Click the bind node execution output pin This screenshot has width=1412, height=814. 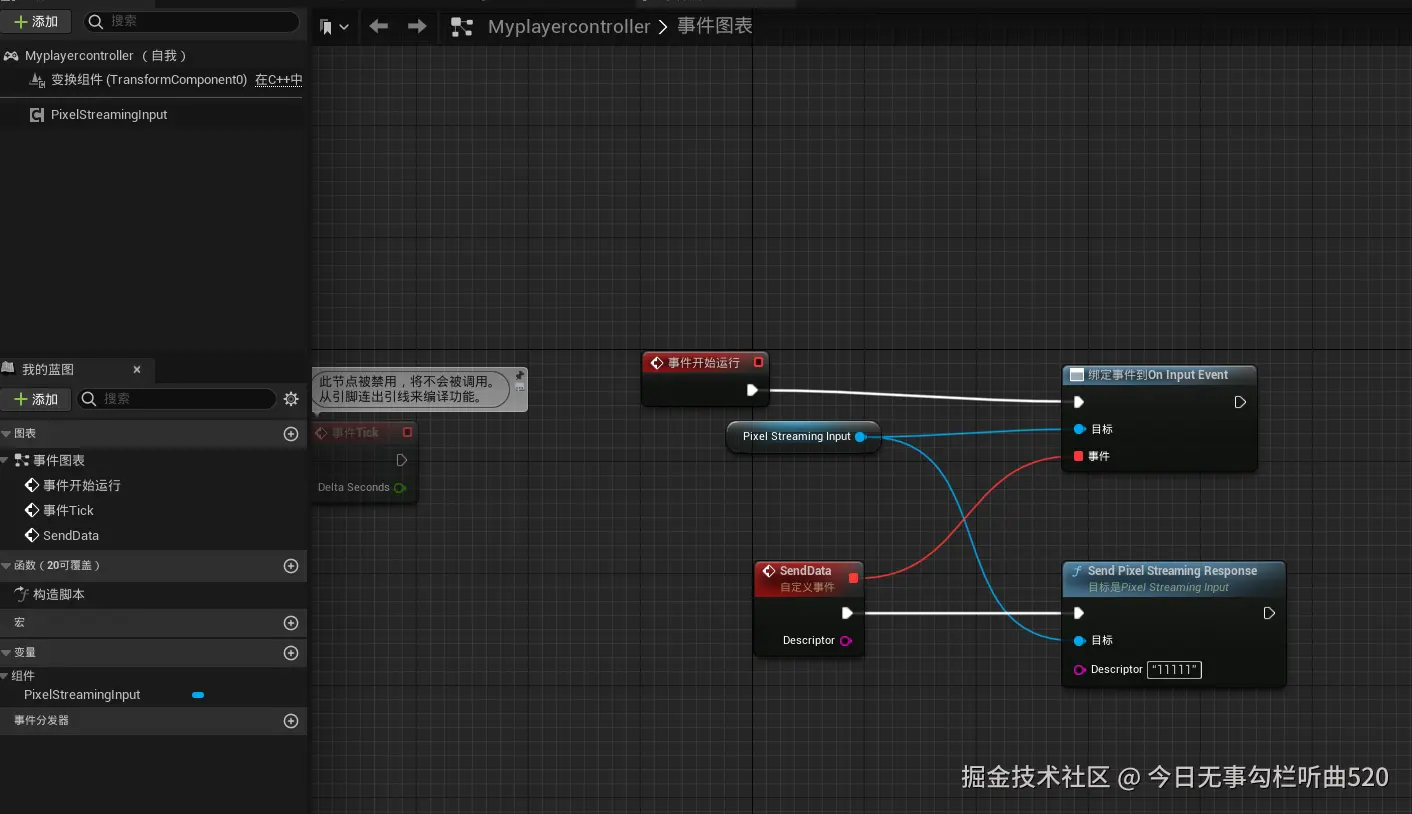[x=1240, y=402]
